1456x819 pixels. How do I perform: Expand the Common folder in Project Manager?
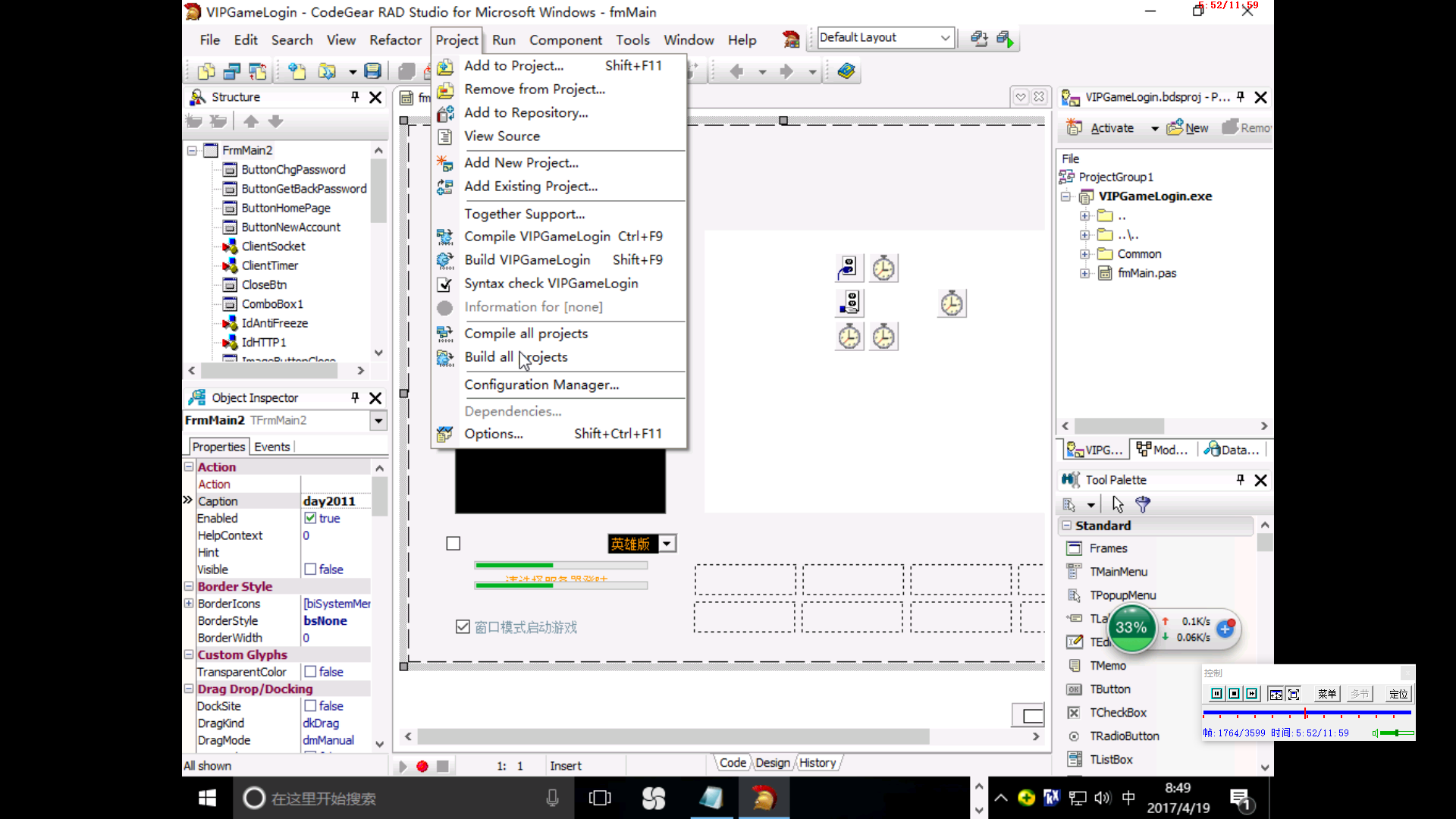[x=1085, y=254]
